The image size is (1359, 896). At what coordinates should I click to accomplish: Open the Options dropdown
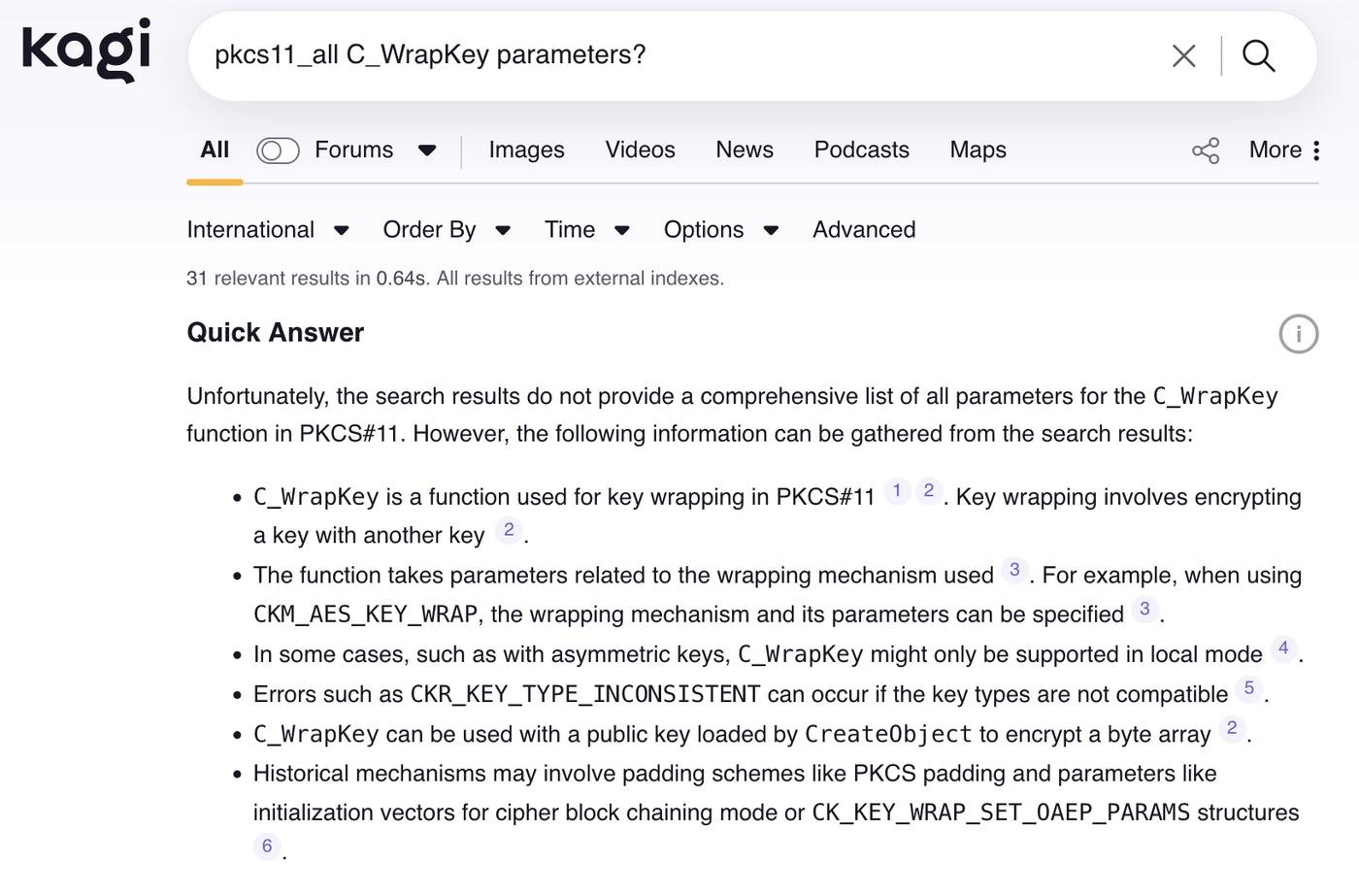721,230
